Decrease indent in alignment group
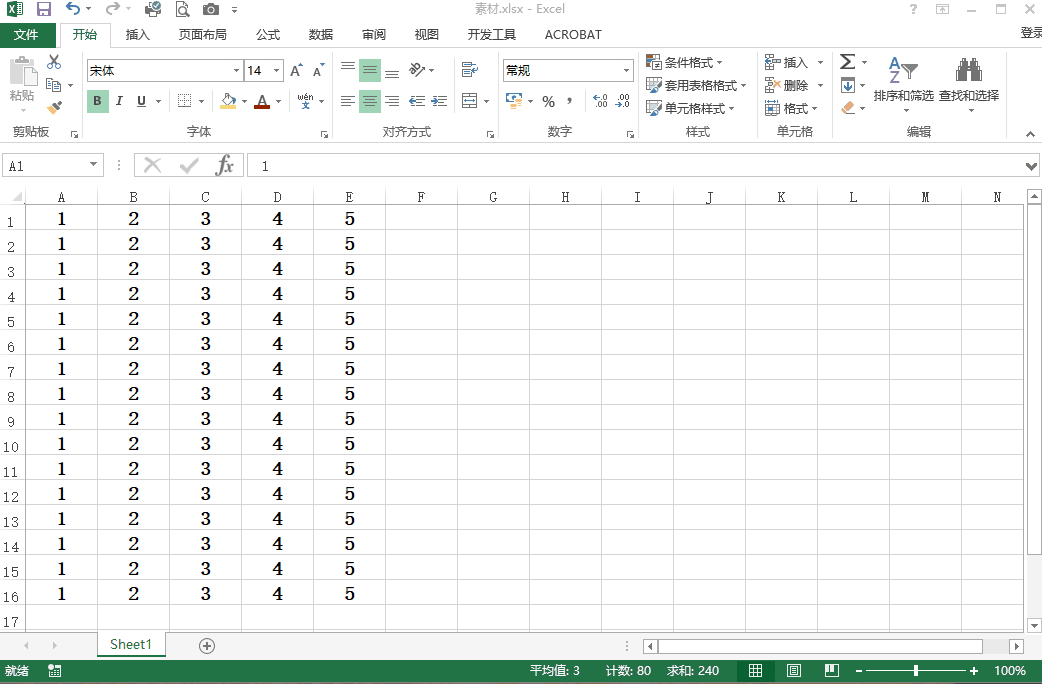 coord(417,101)
